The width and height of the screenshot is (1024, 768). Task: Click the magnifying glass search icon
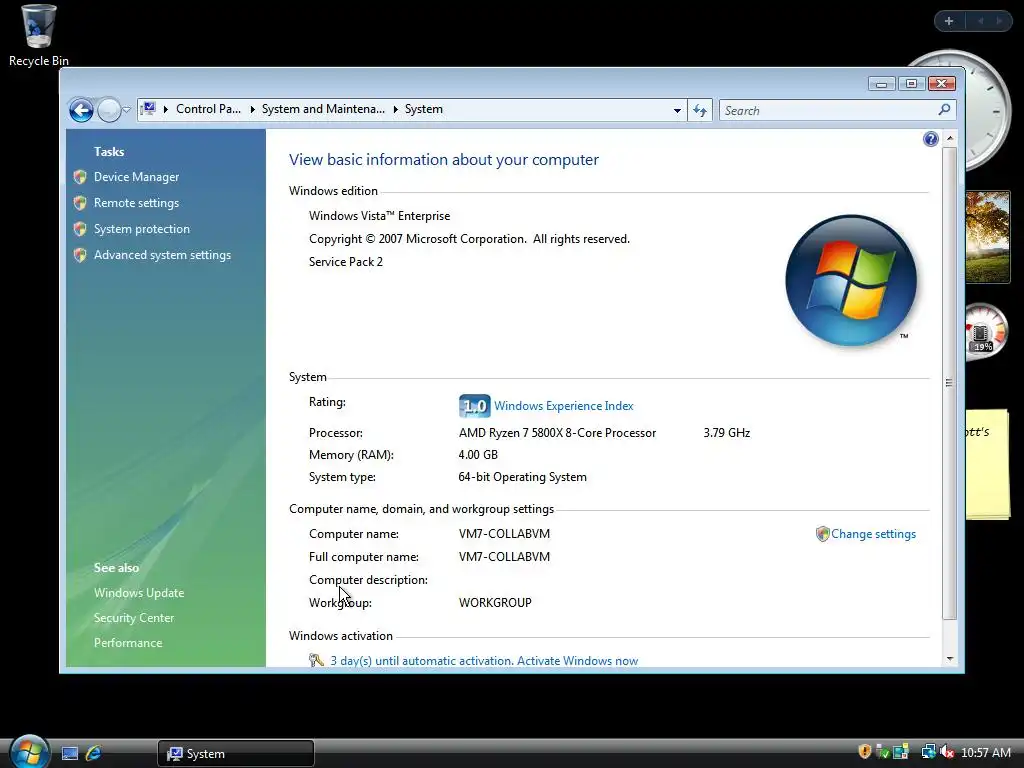pyautogui.click(x=944, y=110)
